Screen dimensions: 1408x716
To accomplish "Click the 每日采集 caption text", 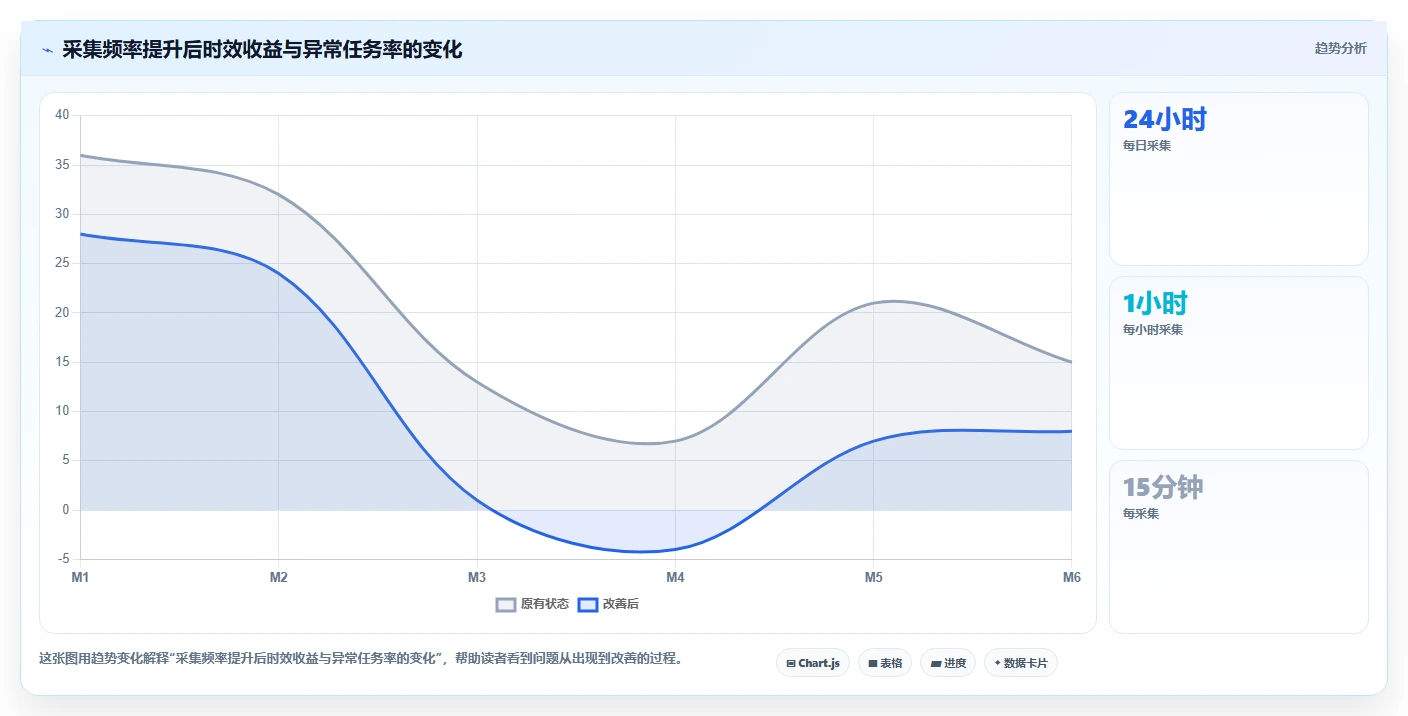I will 1147,145.
